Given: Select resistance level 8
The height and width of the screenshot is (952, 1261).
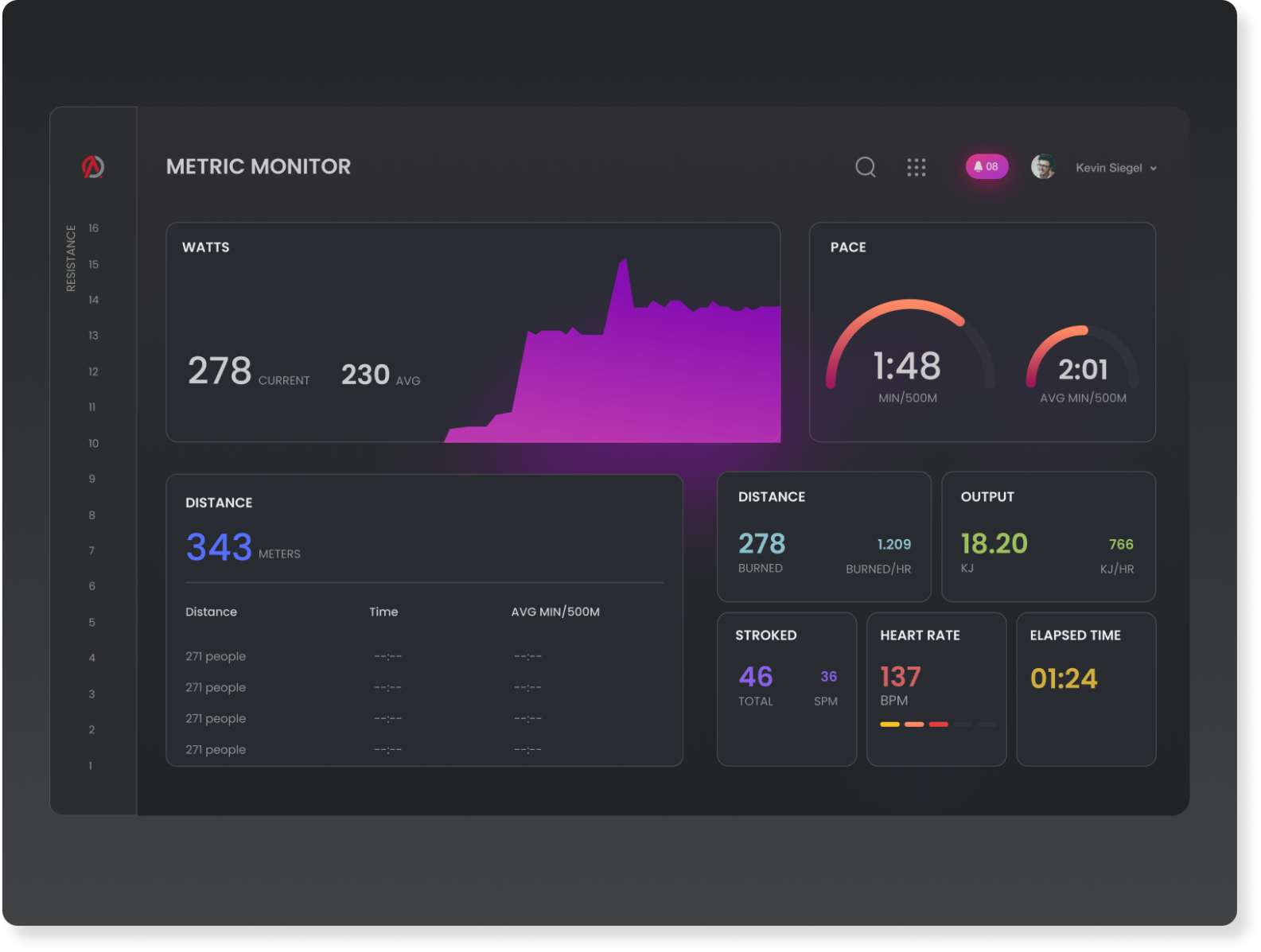Looking at the screenshot, I should (x=92, y=515).
